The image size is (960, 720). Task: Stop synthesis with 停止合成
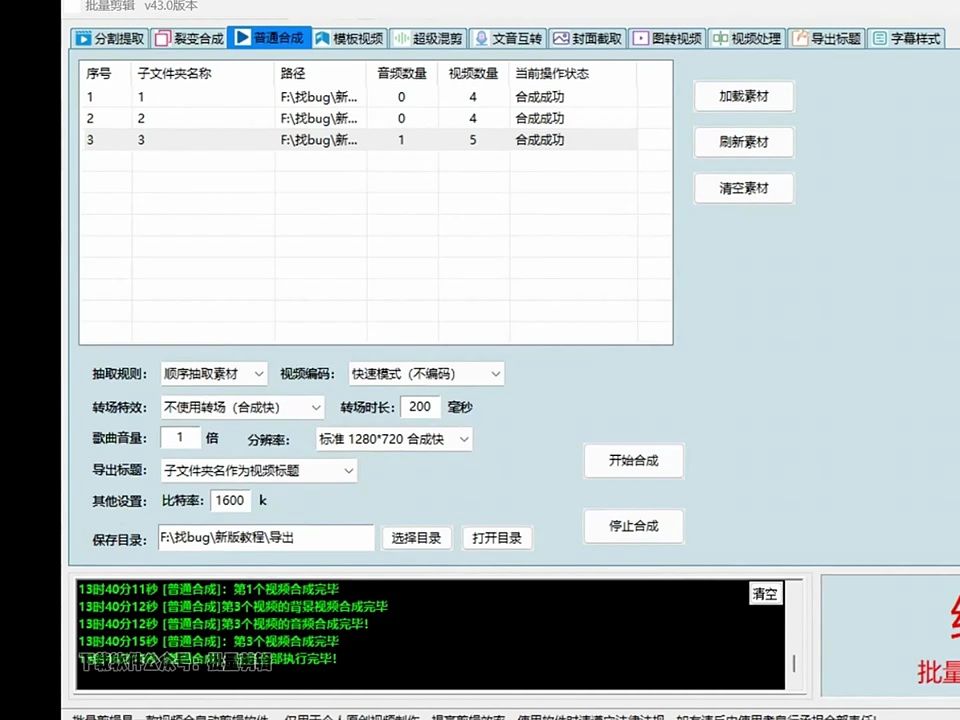click(634, 526)
